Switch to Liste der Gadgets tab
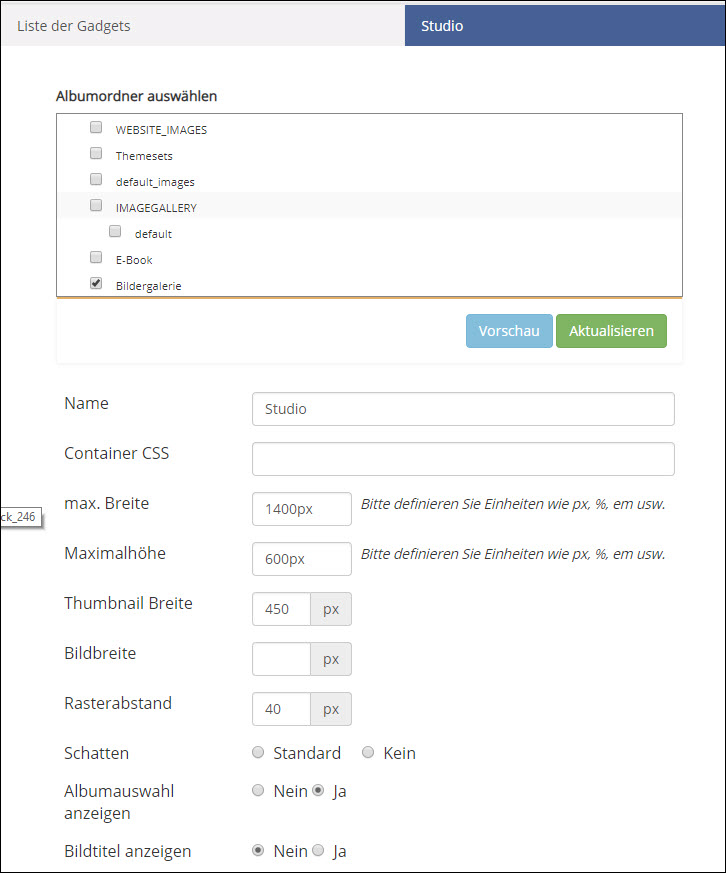 click(x=203, y=26)
